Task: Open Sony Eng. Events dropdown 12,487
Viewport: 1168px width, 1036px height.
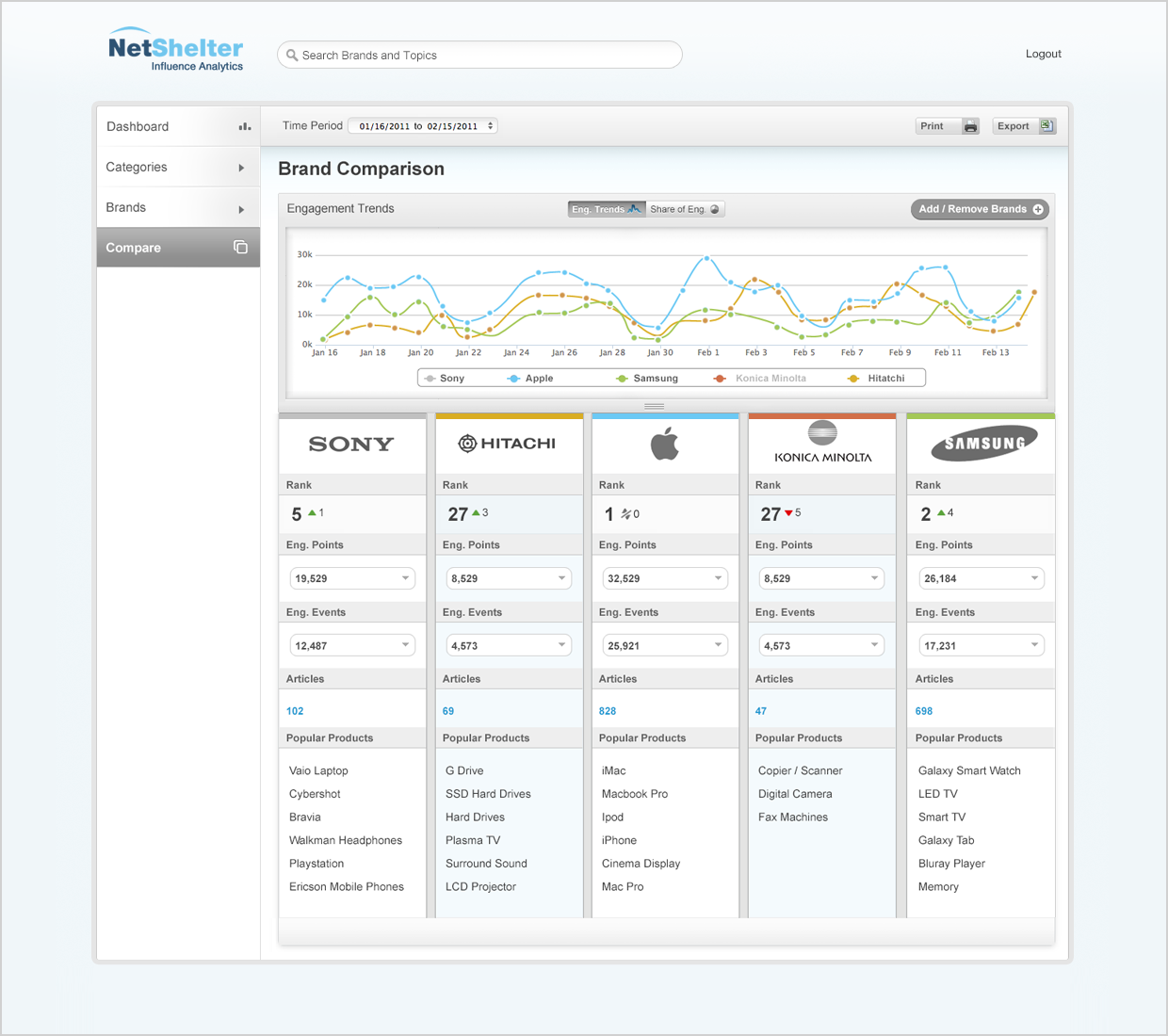Action: point(352,645)
